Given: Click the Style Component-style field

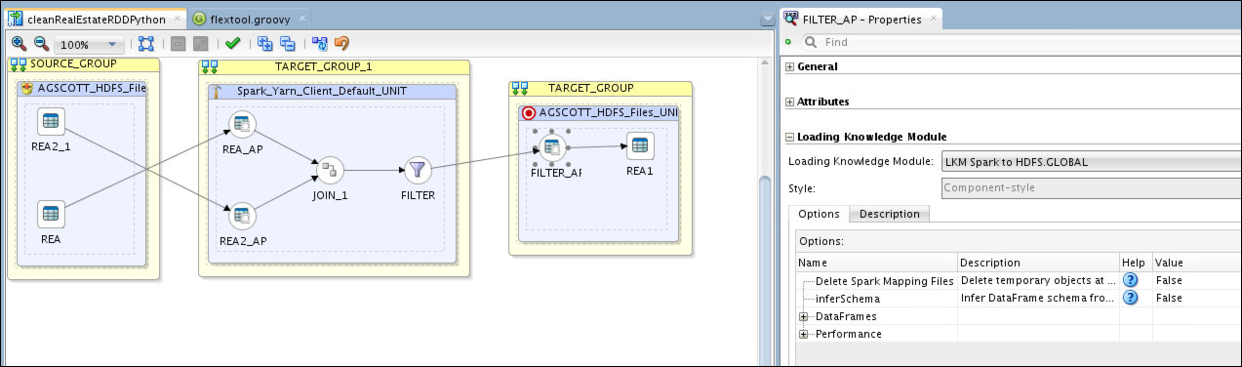Looking at the screenshot, I should coord(1091,187).
